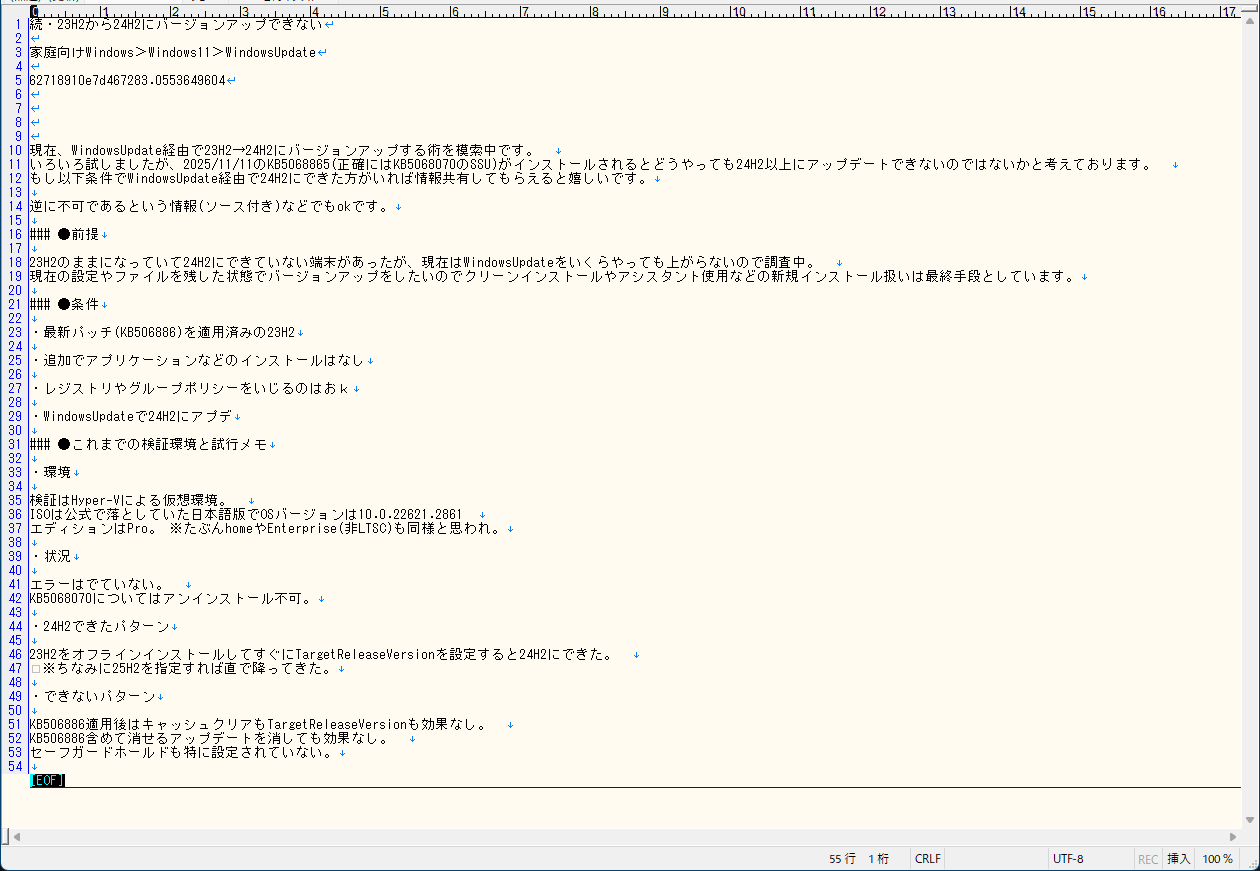Click the [EOF] end-of-file marker

[46, 780]
